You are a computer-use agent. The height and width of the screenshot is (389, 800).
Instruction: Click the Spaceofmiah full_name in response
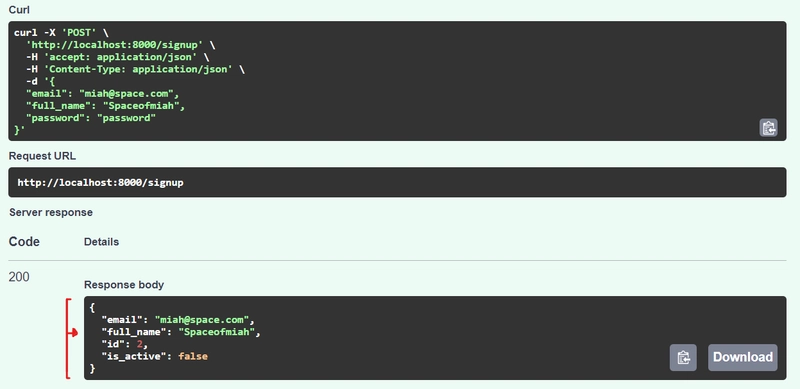(217, 332)
